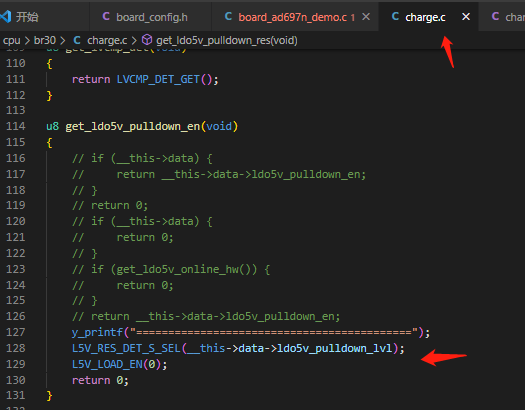
Task: Click line number 130 in gutter
Action: 16,380
